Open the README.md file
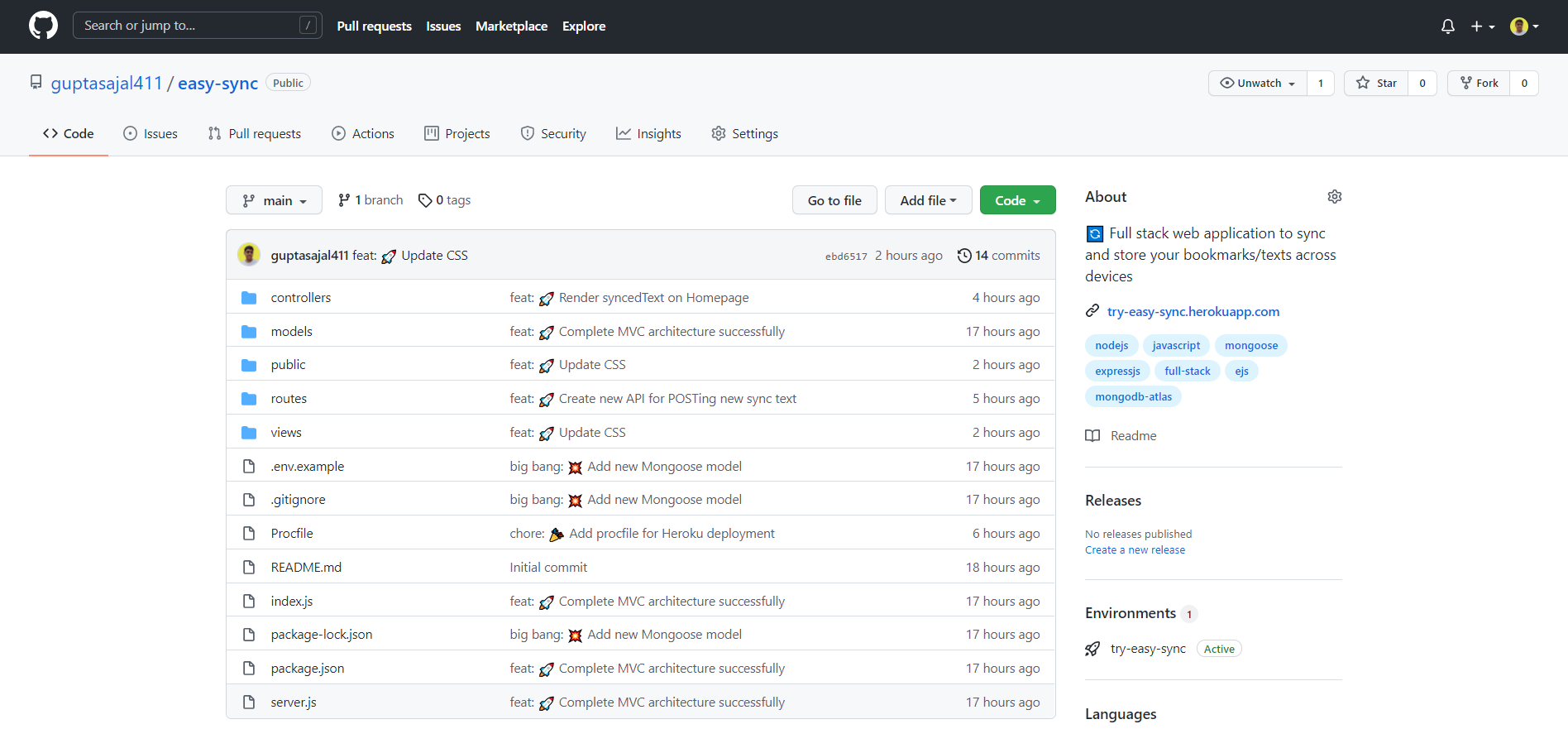This screenshot has height=729, width=1568. [x=306, y=568]
